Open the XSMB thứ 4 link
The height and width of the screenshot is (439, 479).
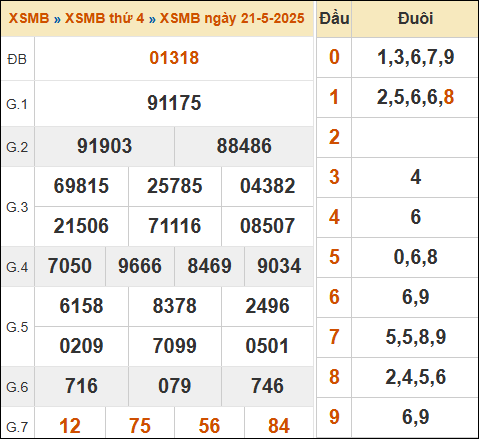pos(104,18)
